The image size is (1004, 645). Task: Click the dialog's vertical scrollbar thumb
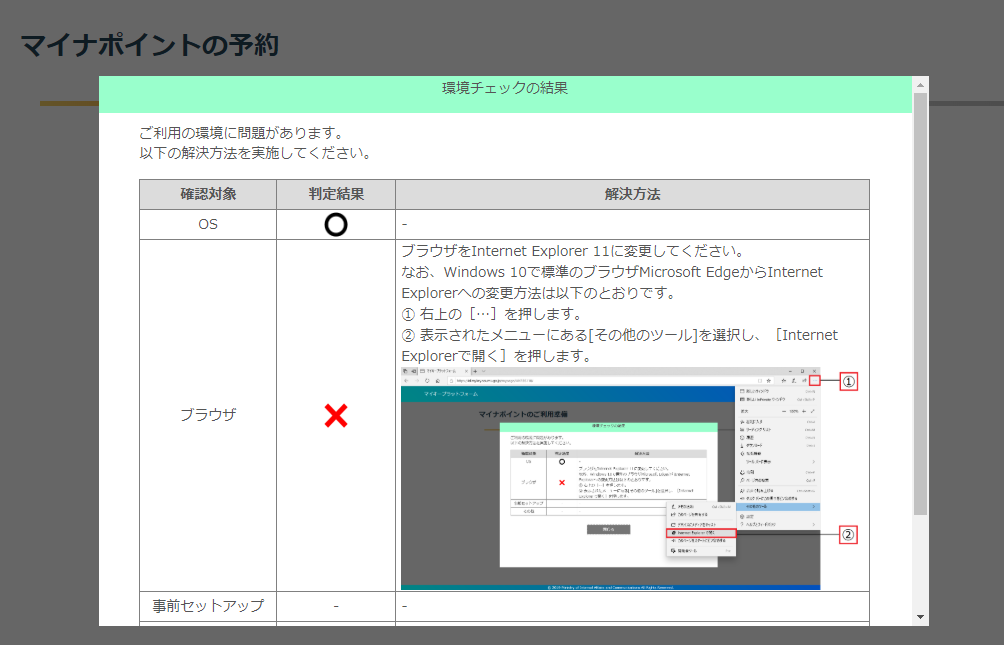tap(920, 304)
